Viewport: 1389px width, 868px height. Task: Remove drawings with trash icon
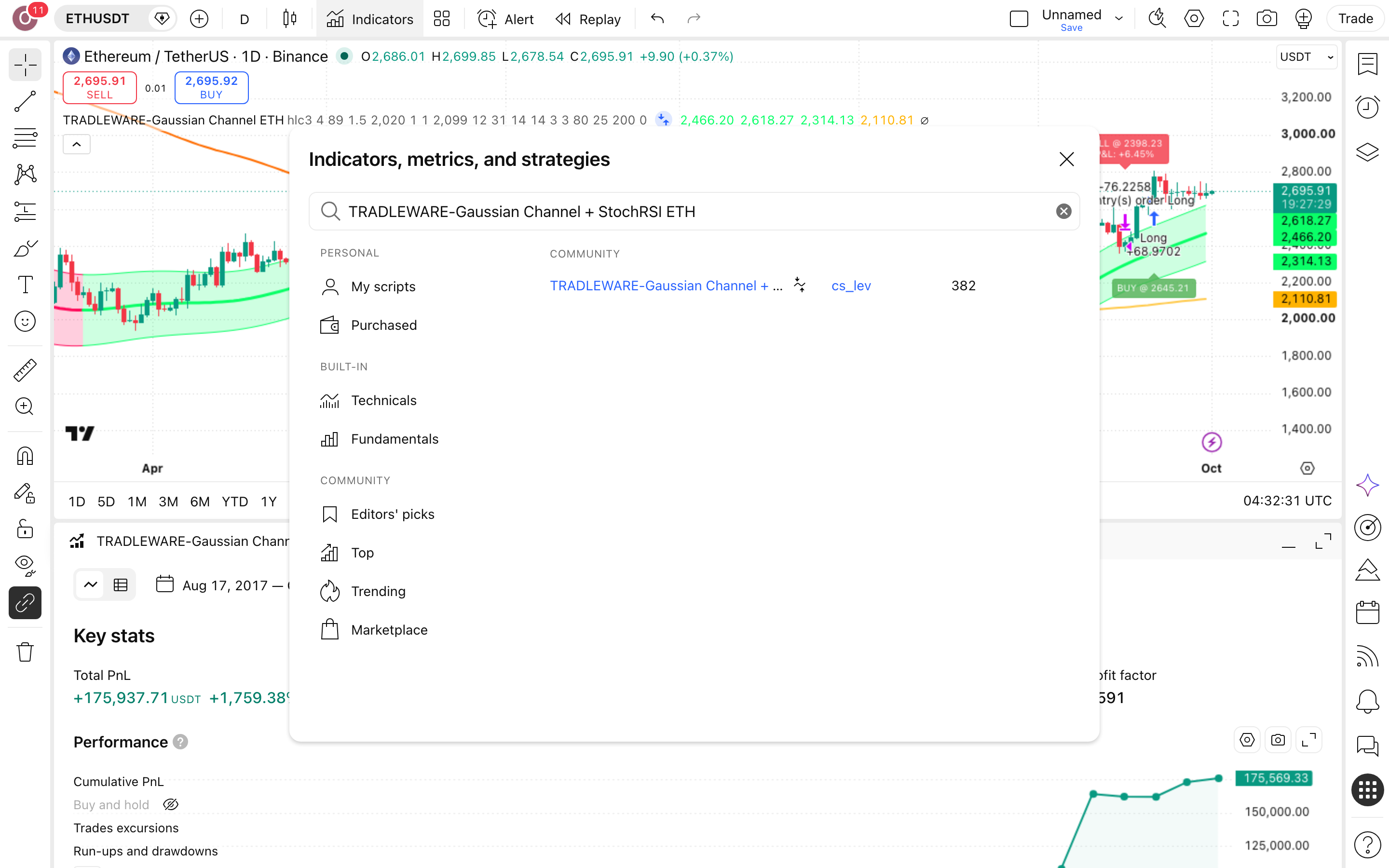tap(25, 652)
